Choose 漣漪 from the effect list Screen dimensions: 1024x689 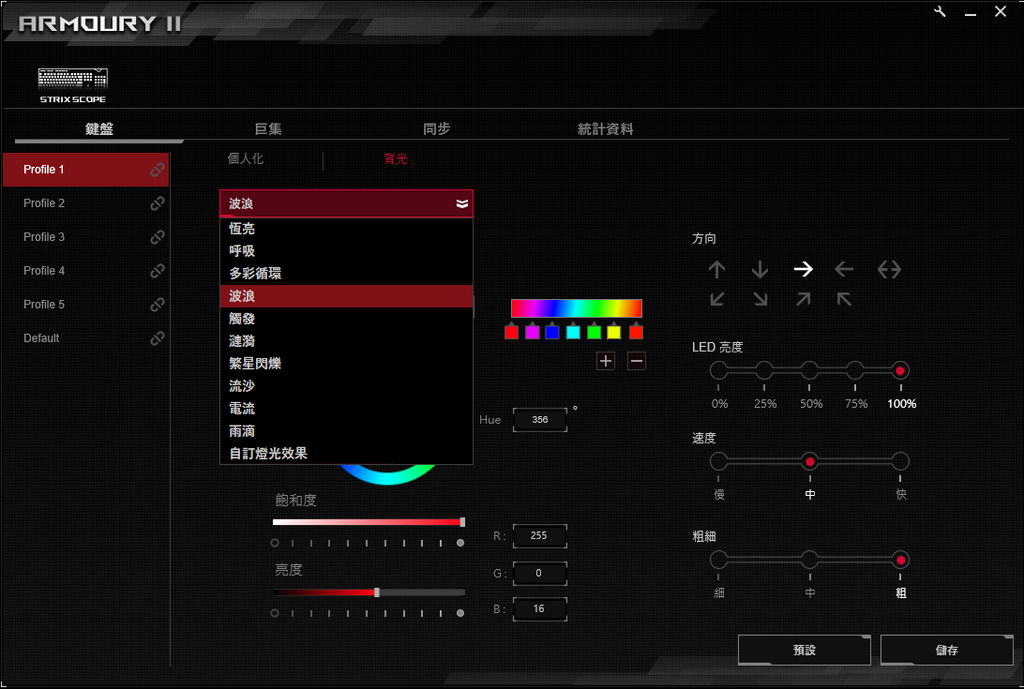tap(346, 341)
